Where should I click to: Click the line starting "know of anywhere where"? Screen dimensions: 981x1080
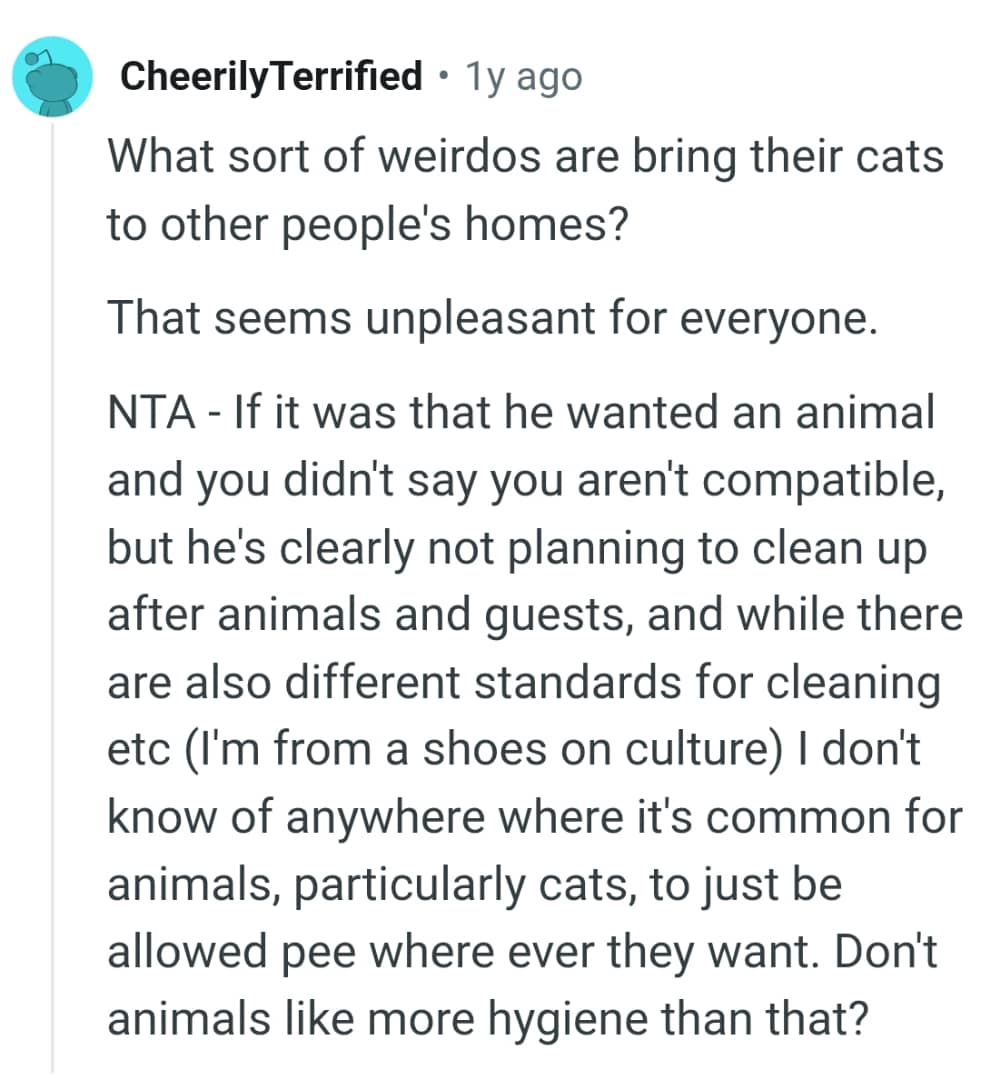click(535, 818)
